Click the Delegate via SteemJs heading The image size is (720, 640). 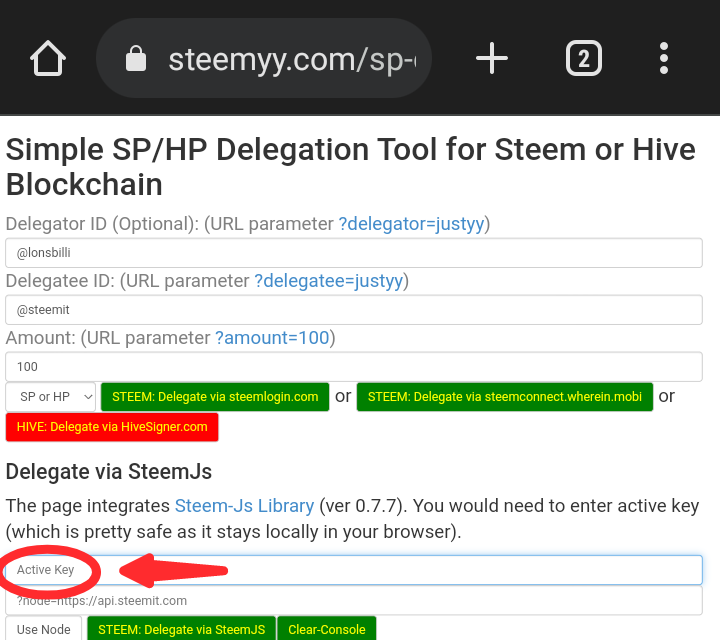109,472
